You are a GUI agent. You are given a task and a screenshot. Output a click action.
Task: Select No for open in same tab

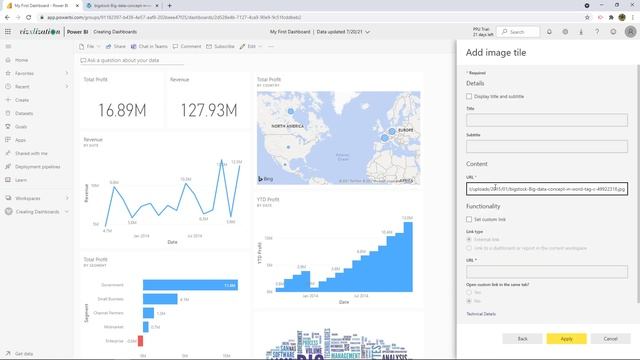[x=469, y=301]
